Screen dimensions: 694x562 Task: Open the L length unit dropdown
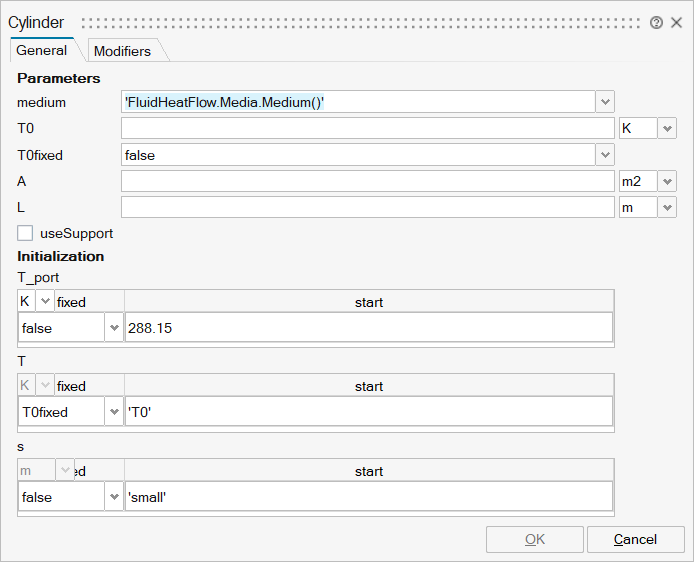667,207
